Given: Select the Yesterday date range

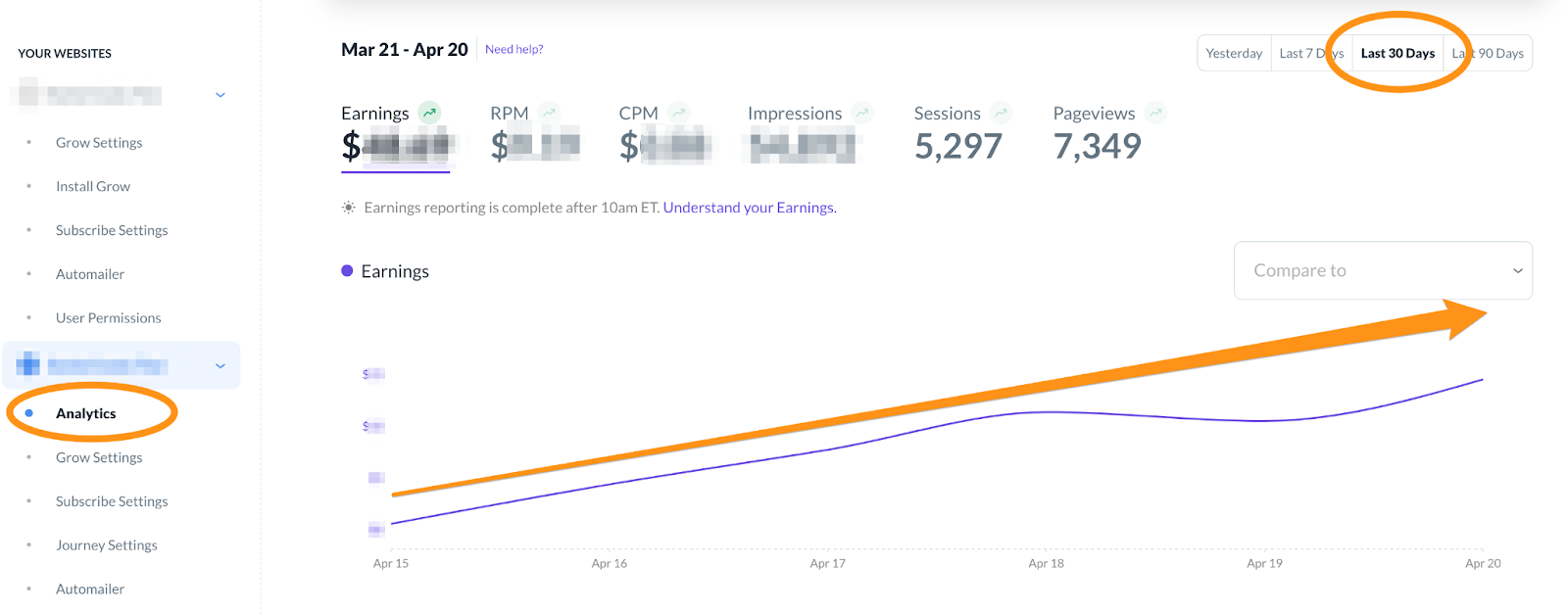Looking at the screenshot, I should pyautogui.click(x=1234, y=54).
